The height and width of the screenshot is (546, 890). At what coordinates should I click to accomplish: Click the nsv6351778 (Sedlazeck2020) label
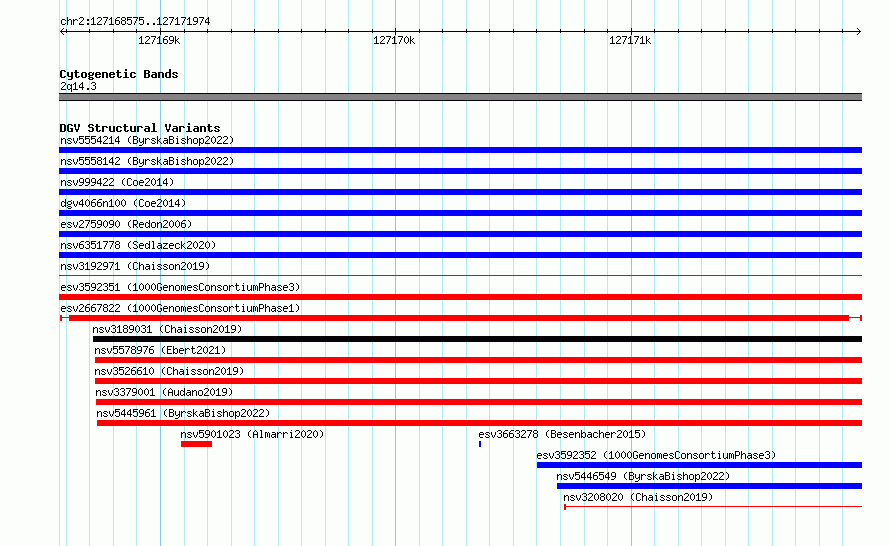[138, 245]
